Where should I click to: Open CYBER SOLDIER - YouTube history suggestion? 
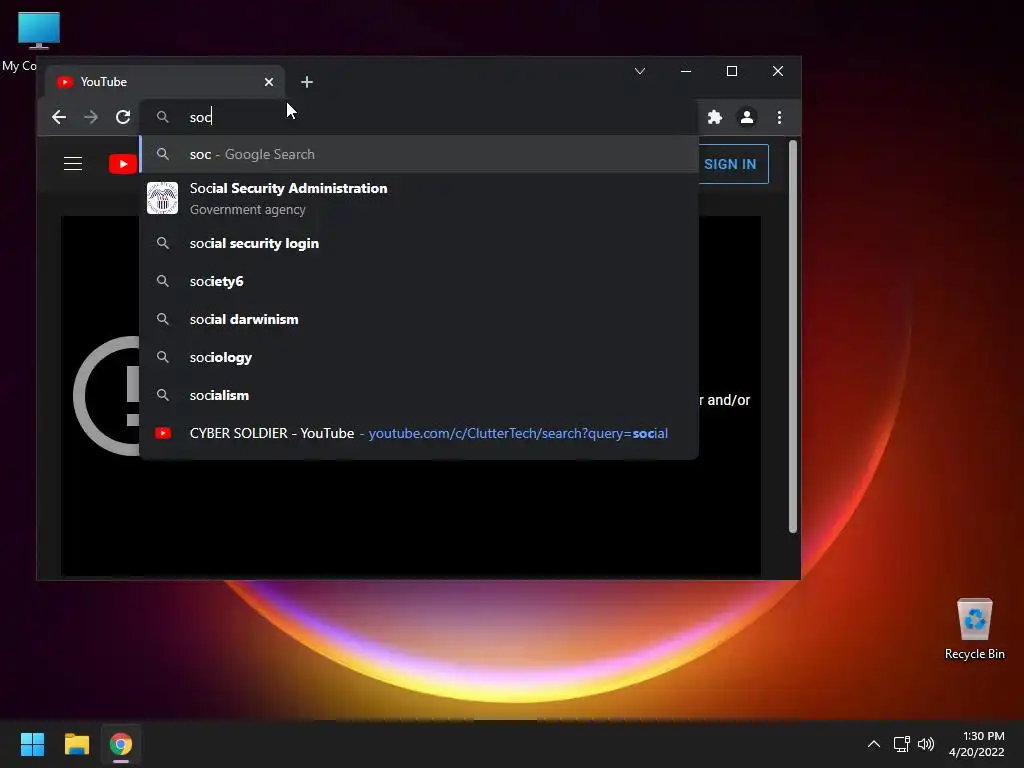tap(419, 433)
